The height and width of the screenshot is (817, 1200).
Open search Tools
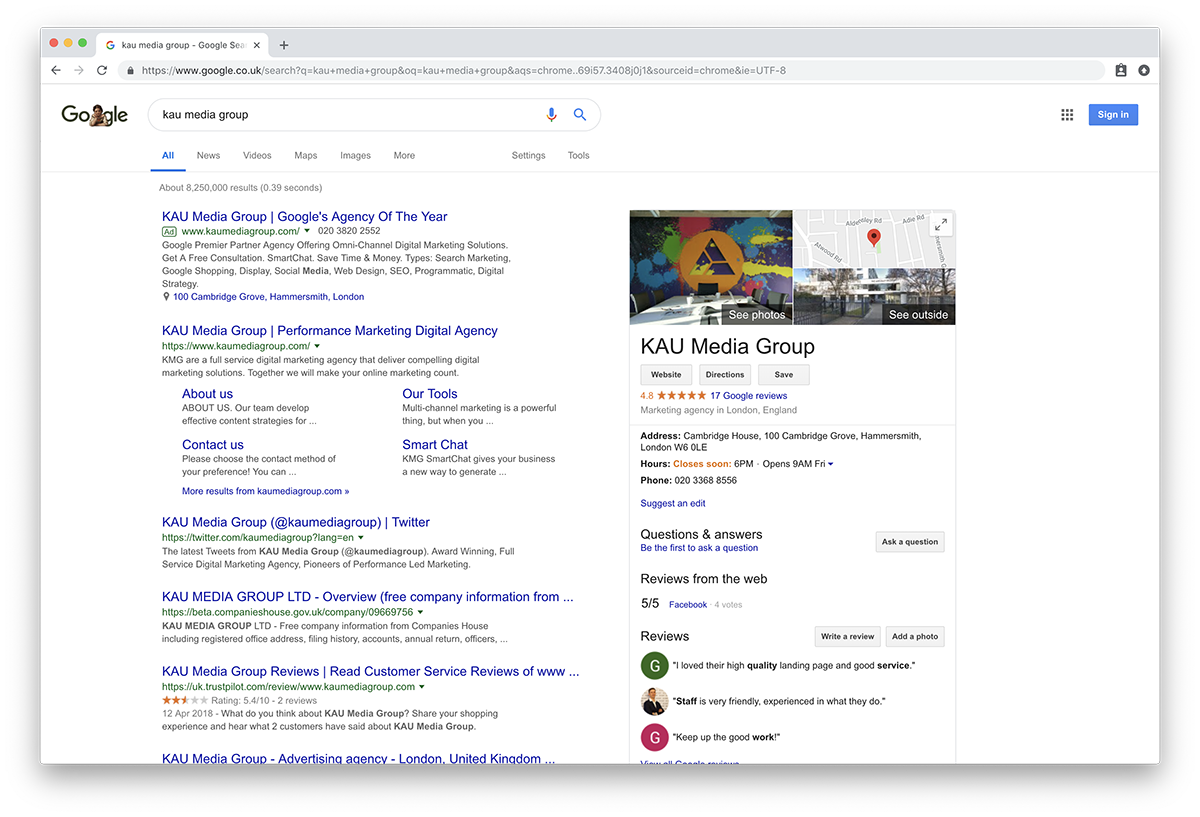(x=579, y=156)
